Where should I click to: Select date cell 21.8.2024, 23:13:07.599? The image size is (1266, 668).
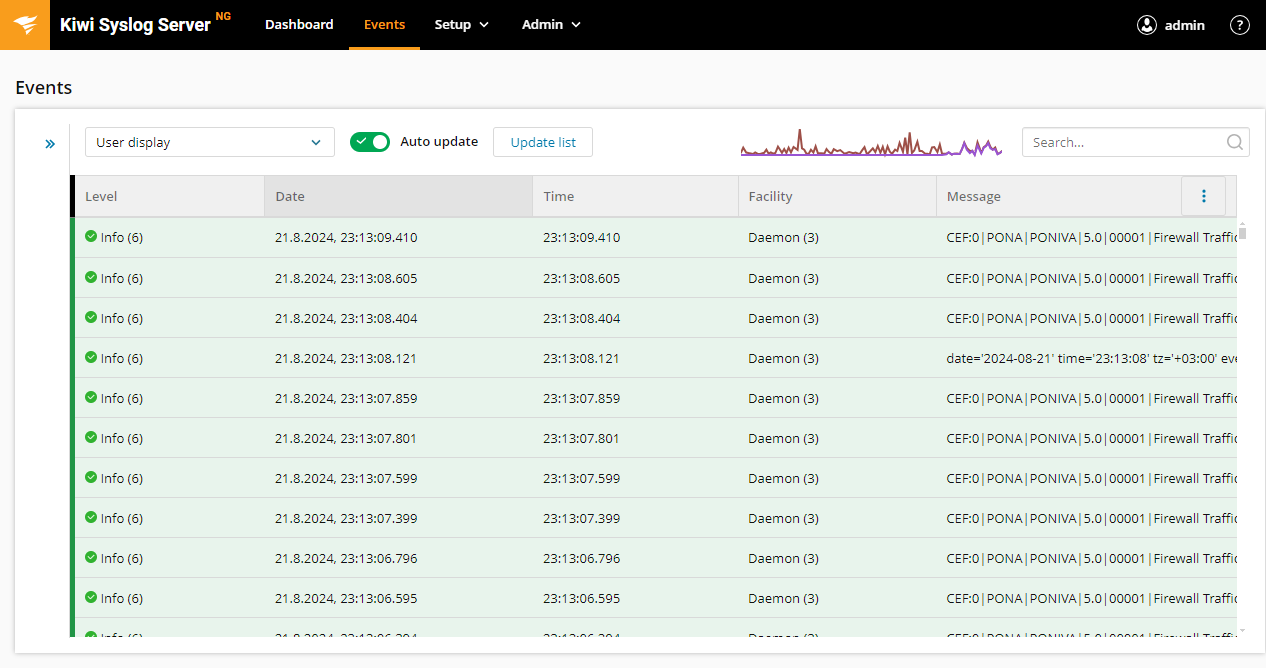point(346,478)
